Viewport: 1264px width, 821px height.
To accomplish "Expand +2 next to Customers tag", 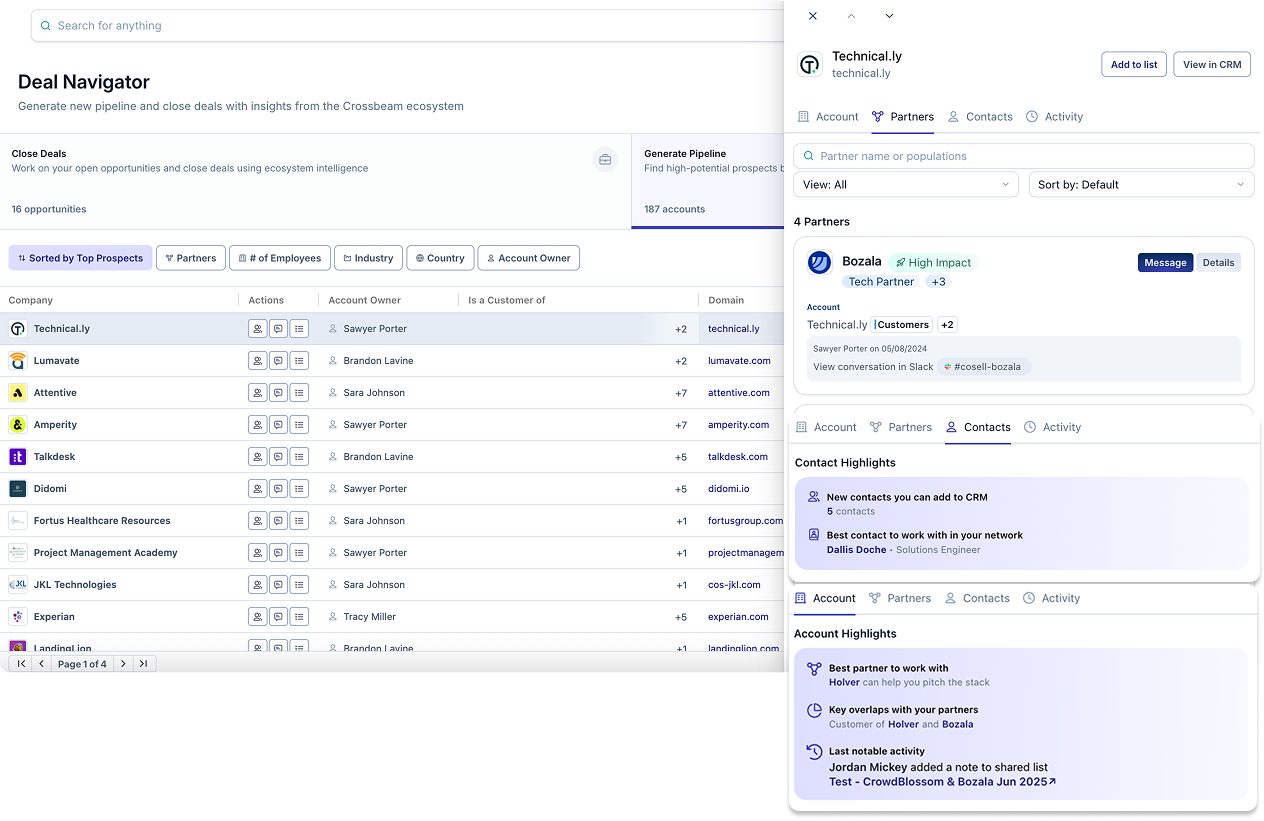I will click(x=947, y=325).
